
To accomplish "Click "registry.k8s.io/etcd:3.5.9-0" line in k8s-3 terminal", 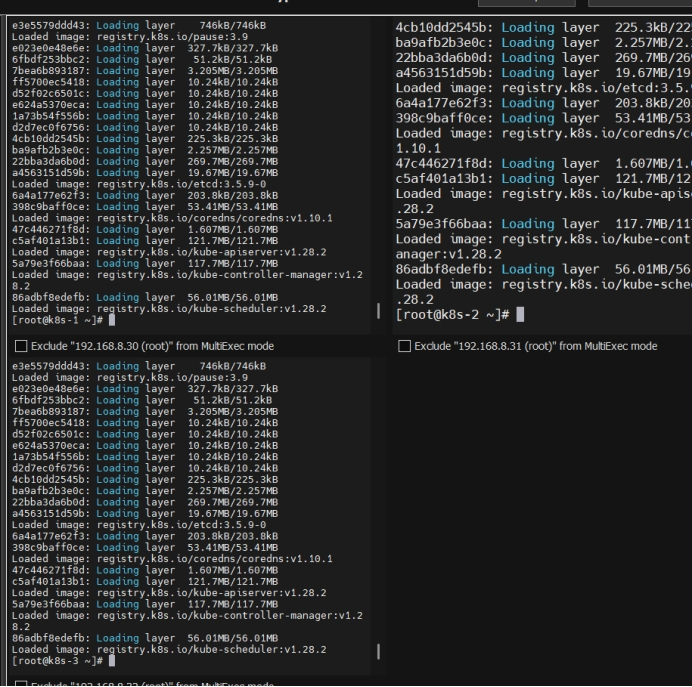I will pyautogui.click(x=139, y=525).
